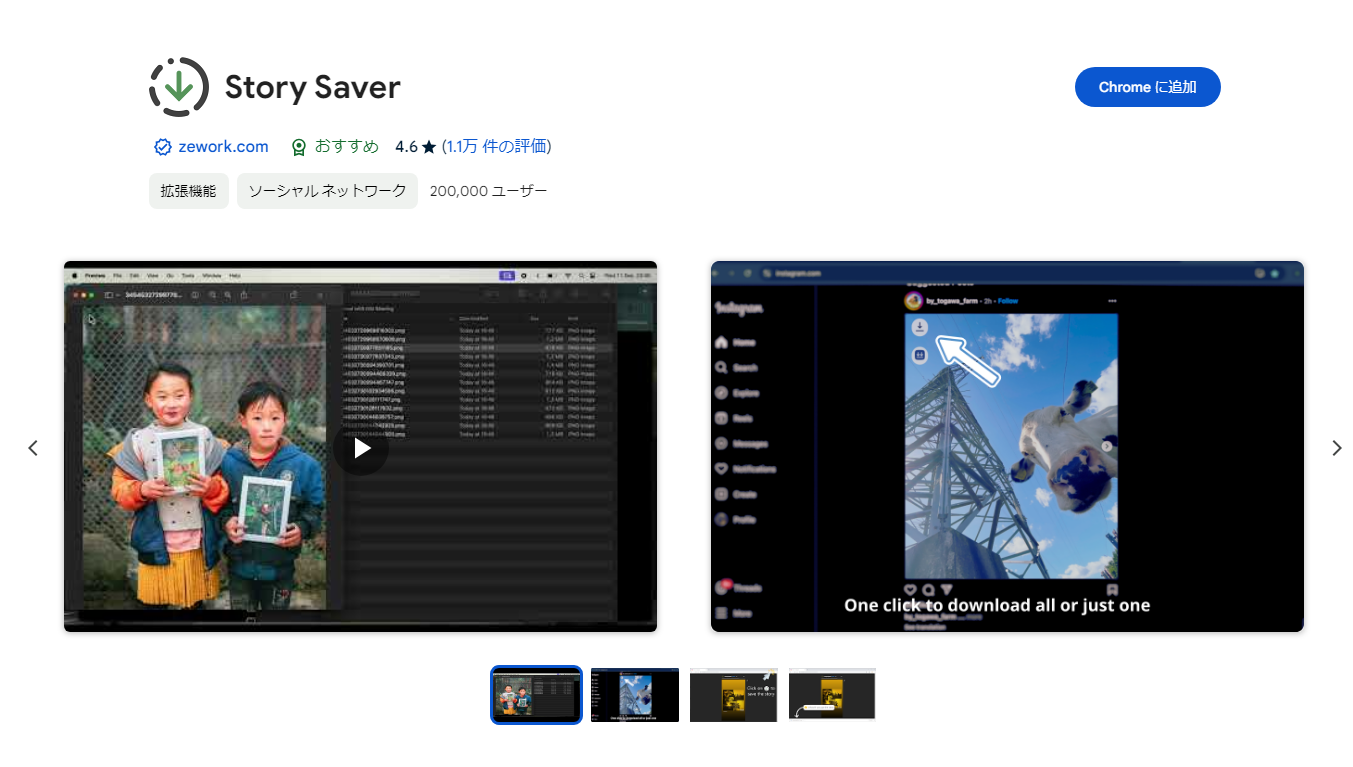
Task: Open the Instagram download screenshot in carousel
Action: pos(1006,446)
